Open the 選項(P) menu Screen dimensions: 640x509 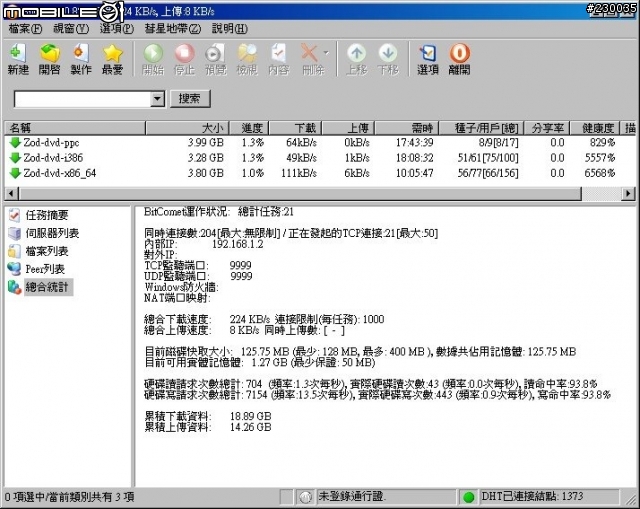117,29
